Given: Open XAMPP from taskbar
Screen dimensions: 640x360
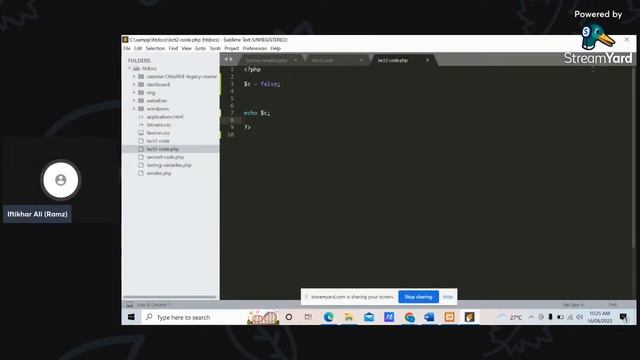Looking at the screenshot, I should coord(449,317).
